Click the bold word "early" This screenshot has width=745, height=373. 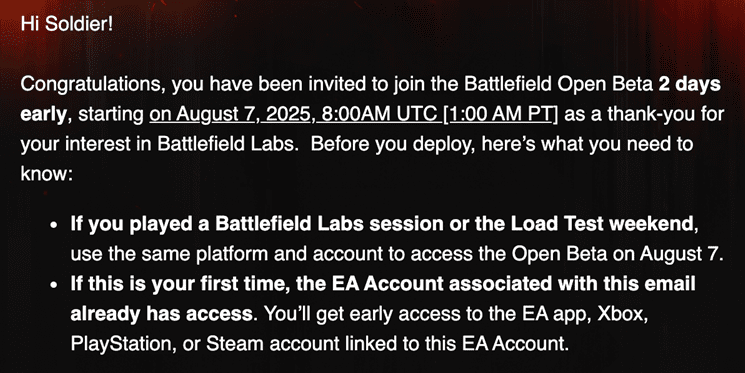coord(43,115)
